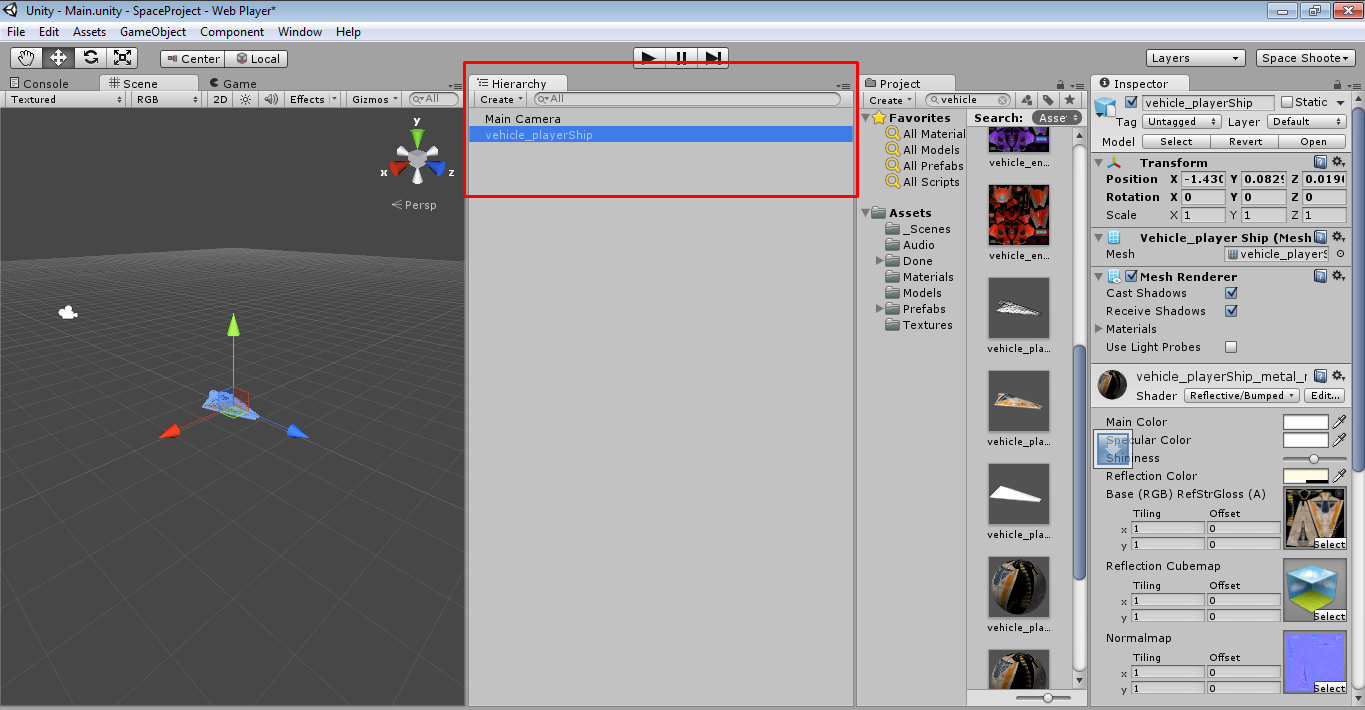1365x710 pixels.
Task: Expand the Prefabs folder
Action: pyautogui.click(x=880, y=309)
